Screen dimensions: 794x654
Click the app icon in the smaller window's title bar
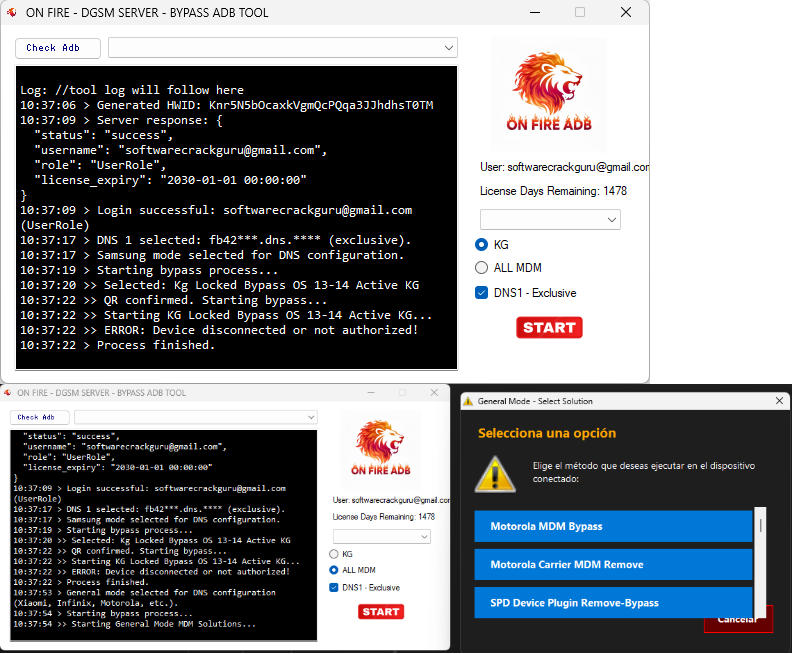click(x=8, y=393)
